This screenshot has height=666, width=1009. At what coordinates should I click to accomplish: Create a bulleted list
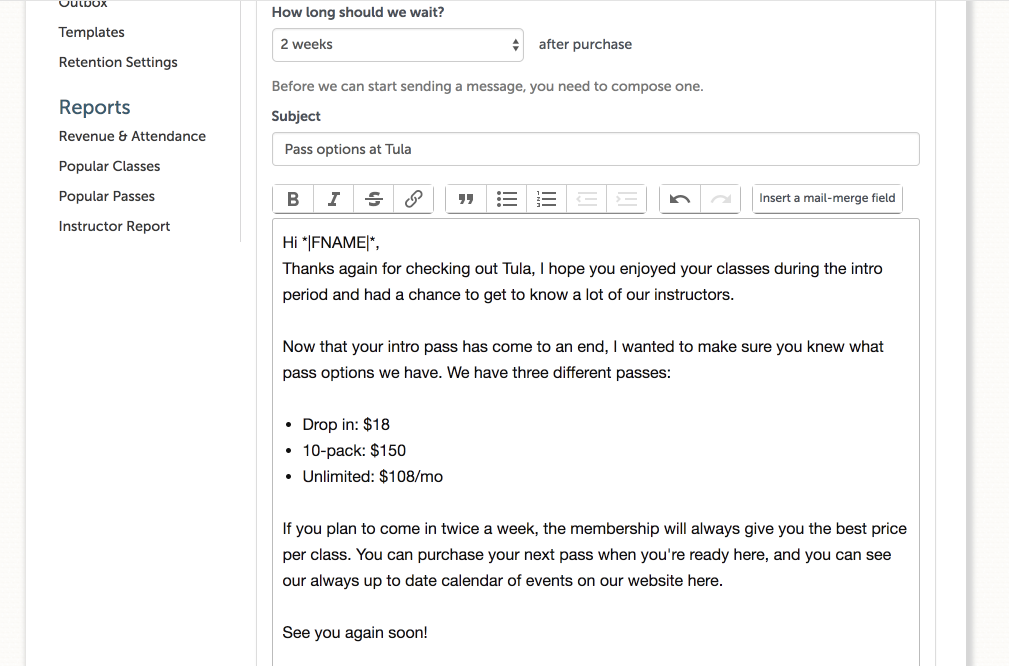(506, 199)
